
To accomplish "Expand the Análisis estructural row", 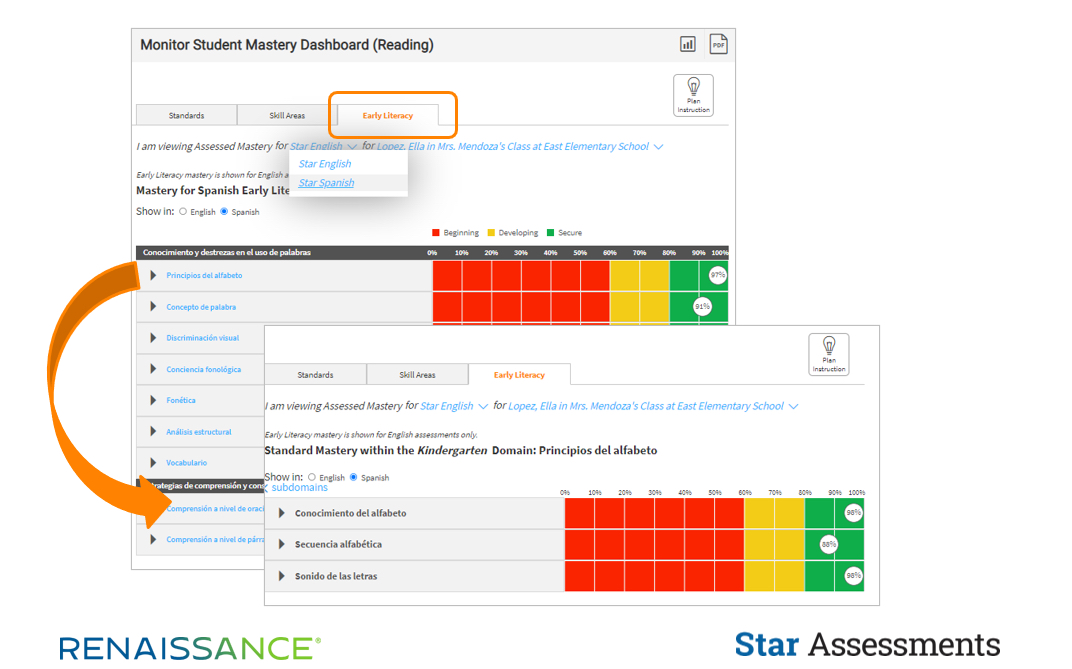I will tap(153, 431).
